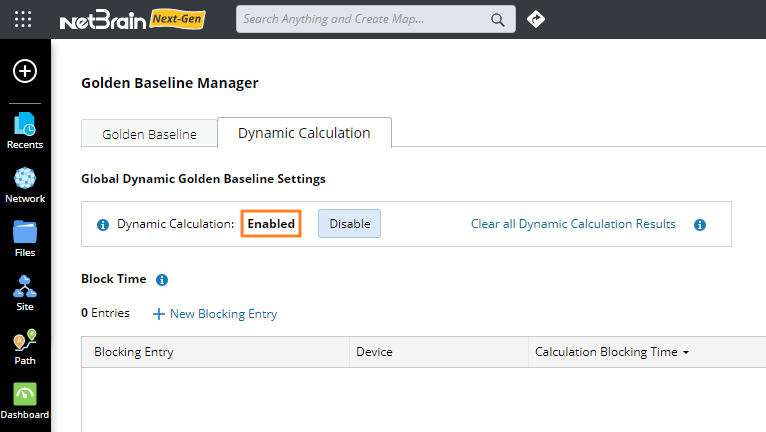Switch to the Golden Baseline tab
Screen dimensions: 766x432
coord(149,134)
